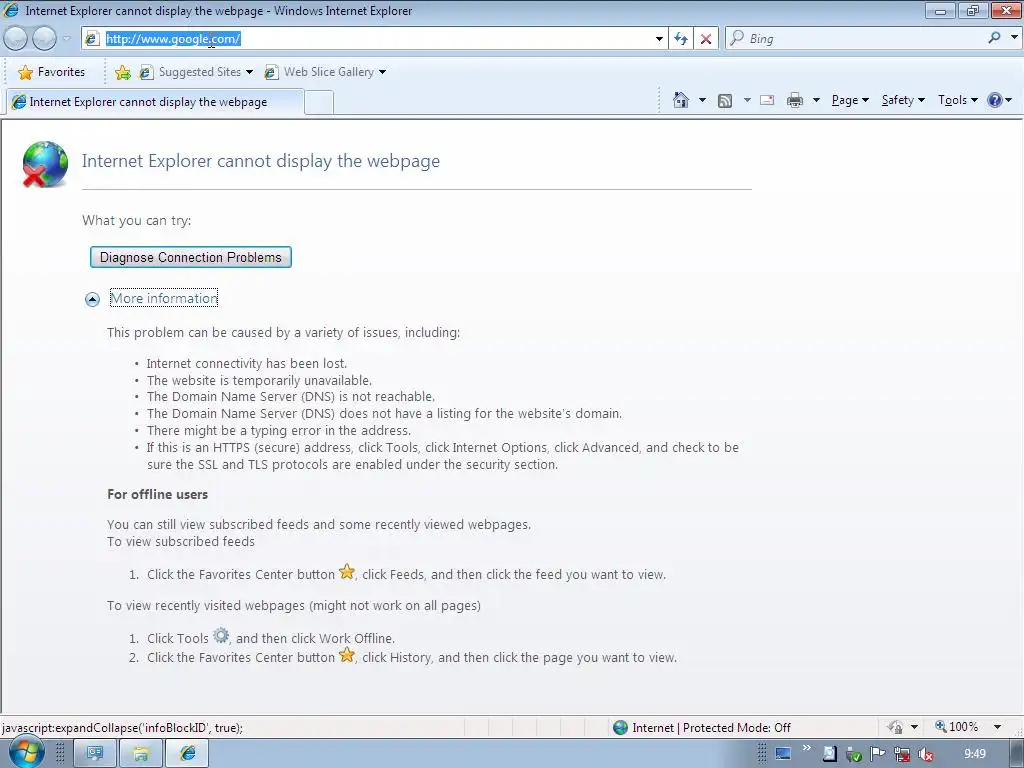This screenshot has height=768, width=1024.
Task: Show hidden tray icons chevron
Action: click(807, 748)
